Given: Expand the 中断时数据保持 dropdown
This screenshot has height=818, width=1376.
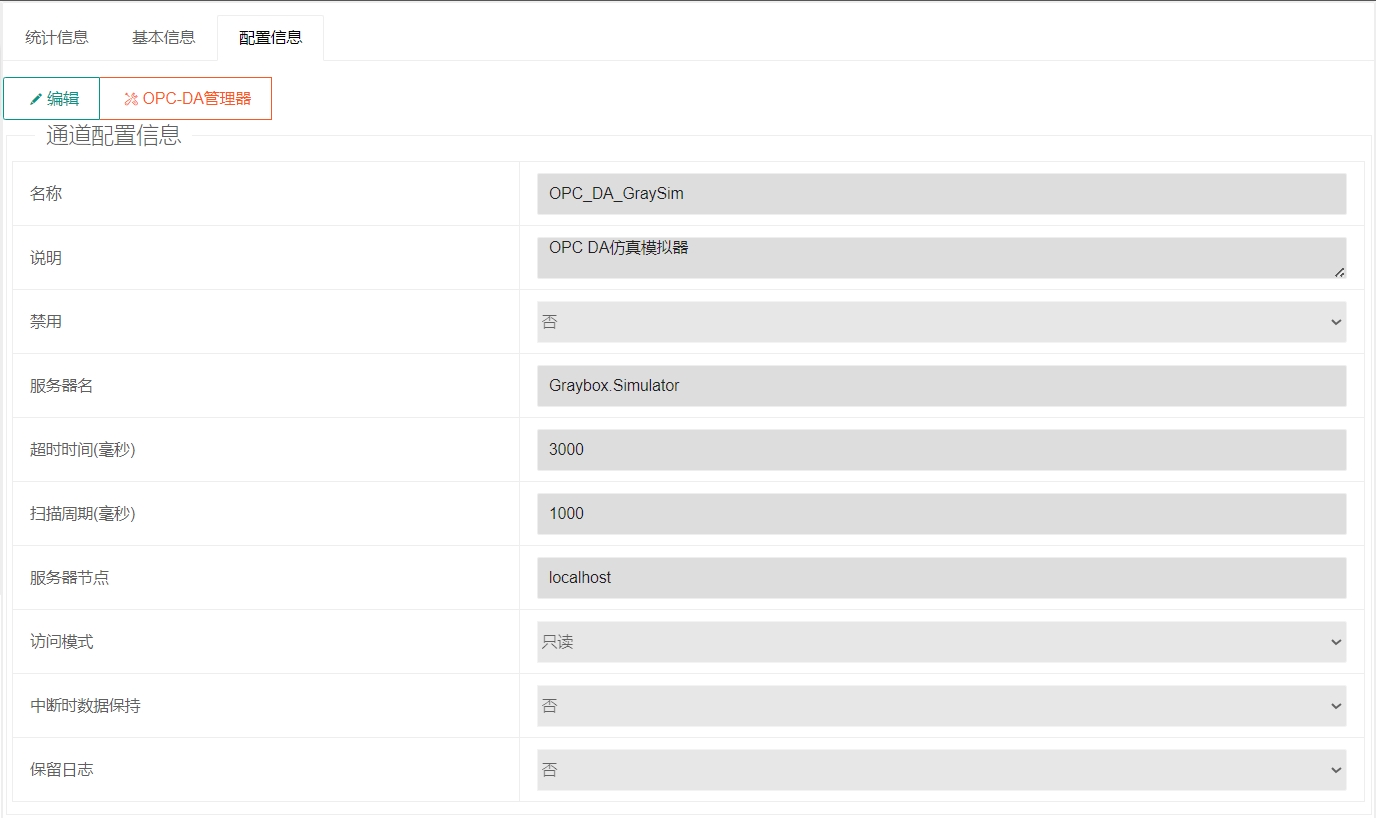Looking at the screenshot, I should click(941, 706).
